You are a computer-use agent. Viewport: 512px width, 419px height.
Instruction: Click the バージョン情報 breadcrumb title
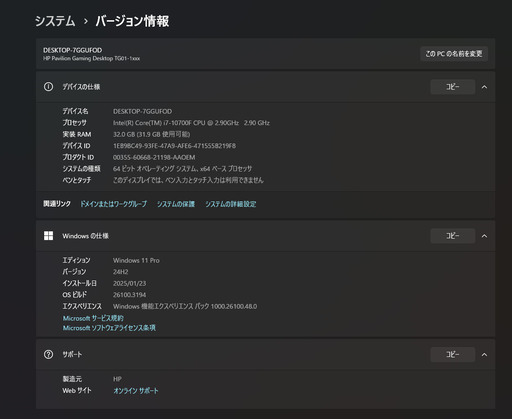(132, 21)
